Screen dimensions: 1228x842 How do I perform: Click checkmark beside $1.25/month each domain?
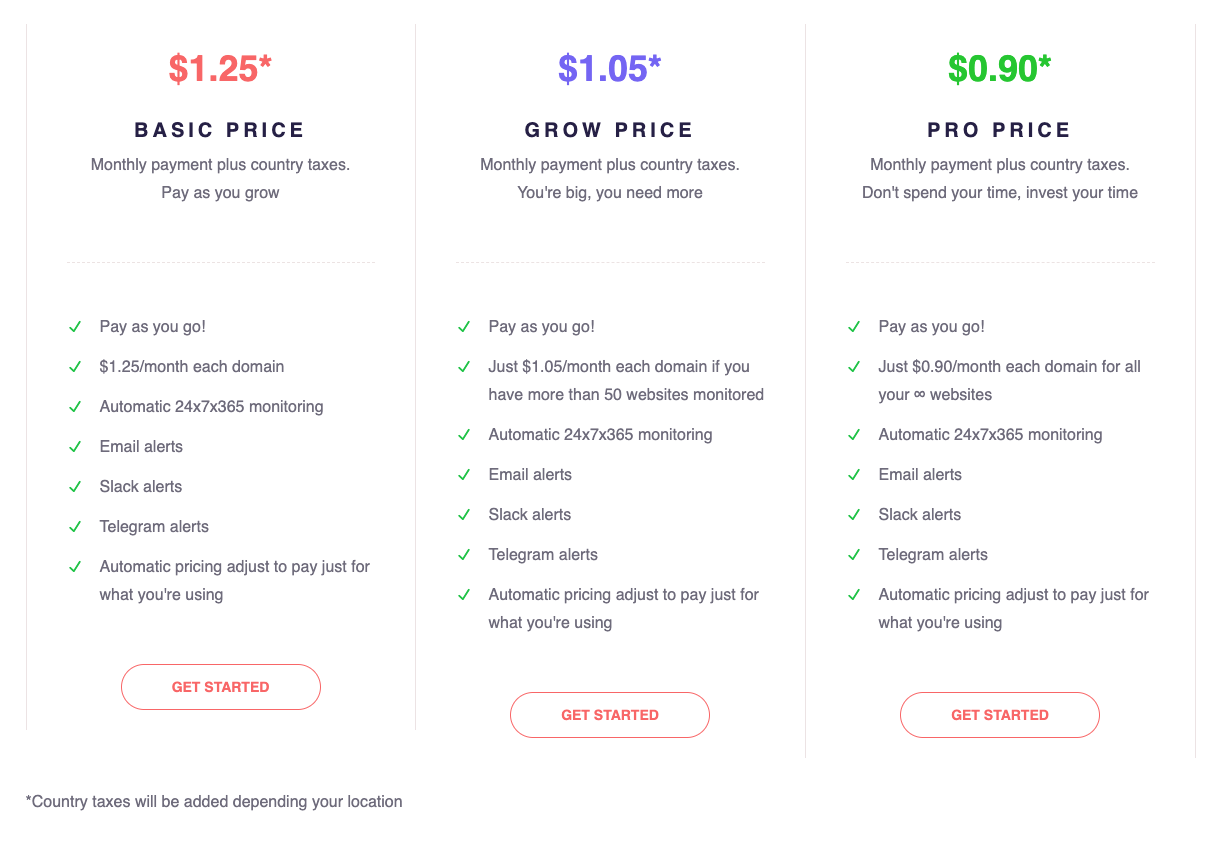click(75, 367)
